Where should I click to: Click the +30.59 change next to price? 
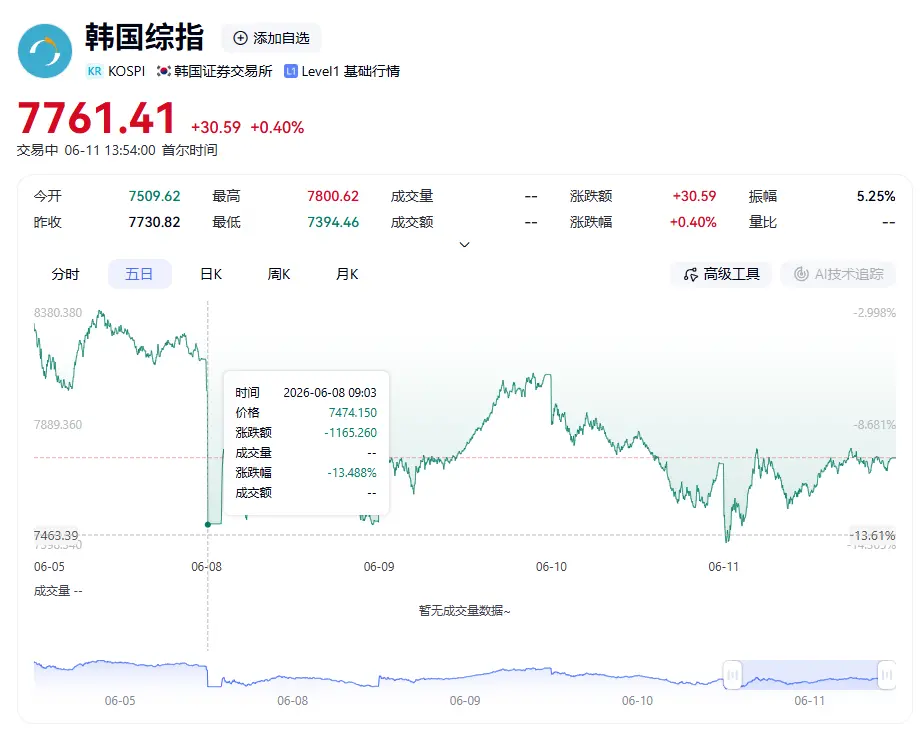[x=216, y=127]
